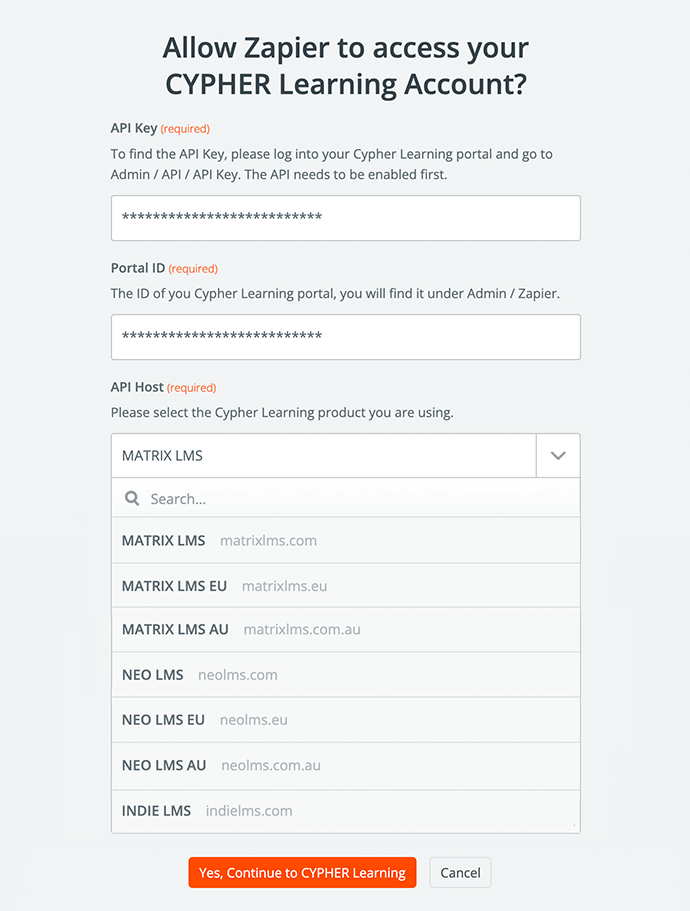Image resolution: width=690 pixels, height=911 pixels.
Task: Click Yes, Continue to CYPHER Learning
Action: click(302, 871)
